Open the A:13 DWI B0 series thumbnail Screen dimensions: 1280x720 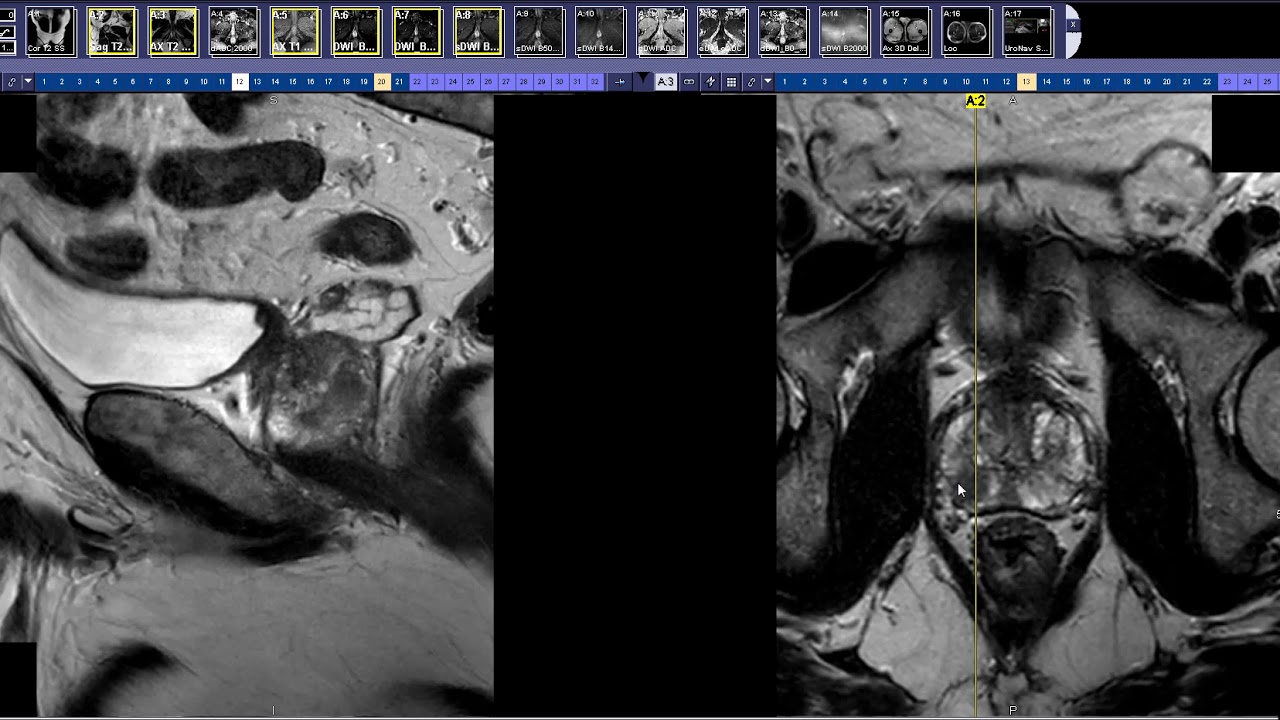[782, 31]
